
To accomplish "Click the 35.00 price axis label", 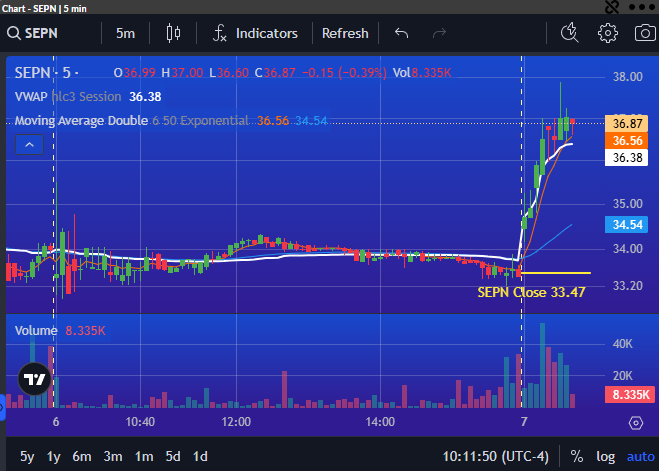I will [x=627, y=204].
